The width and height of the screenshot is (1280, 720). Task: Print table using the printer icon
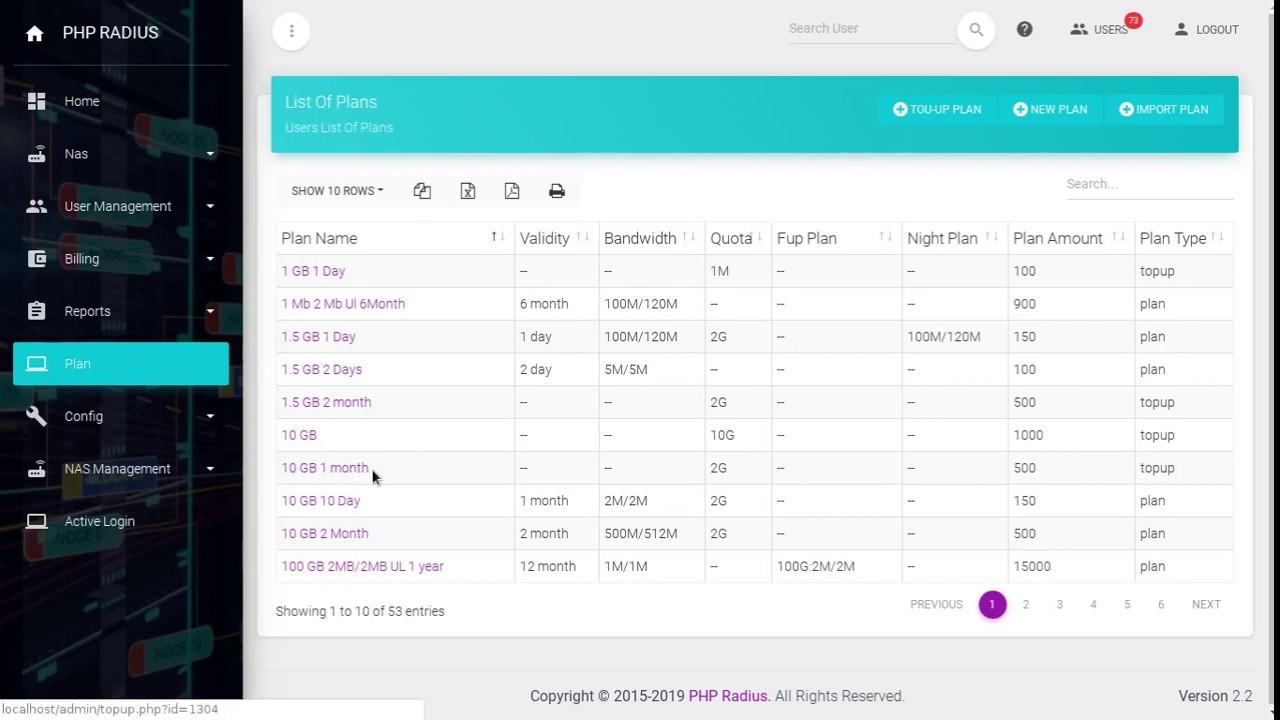pyautogui.click(x=557, y=191)
